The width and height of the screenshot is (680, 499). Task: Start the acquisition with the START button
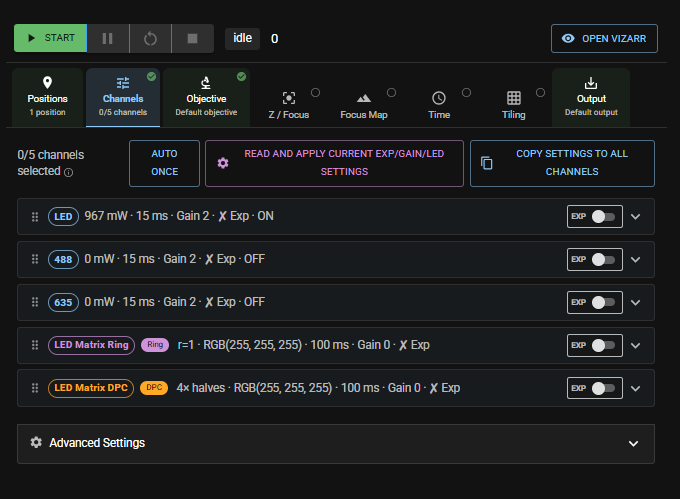[x=50, y=38]
